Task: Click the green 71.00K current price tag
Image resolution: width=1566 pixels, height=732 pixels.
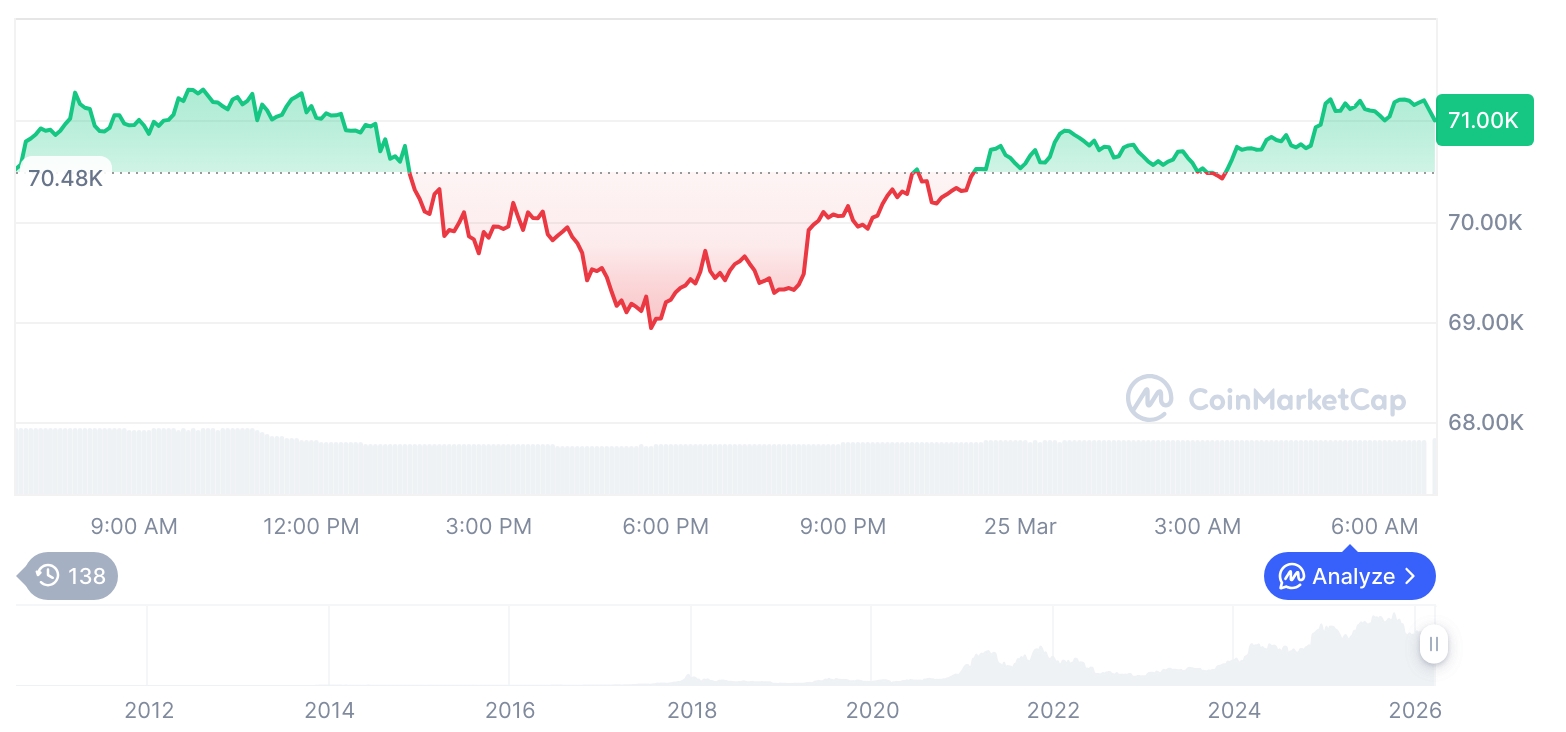Action: pos(1484,120)
